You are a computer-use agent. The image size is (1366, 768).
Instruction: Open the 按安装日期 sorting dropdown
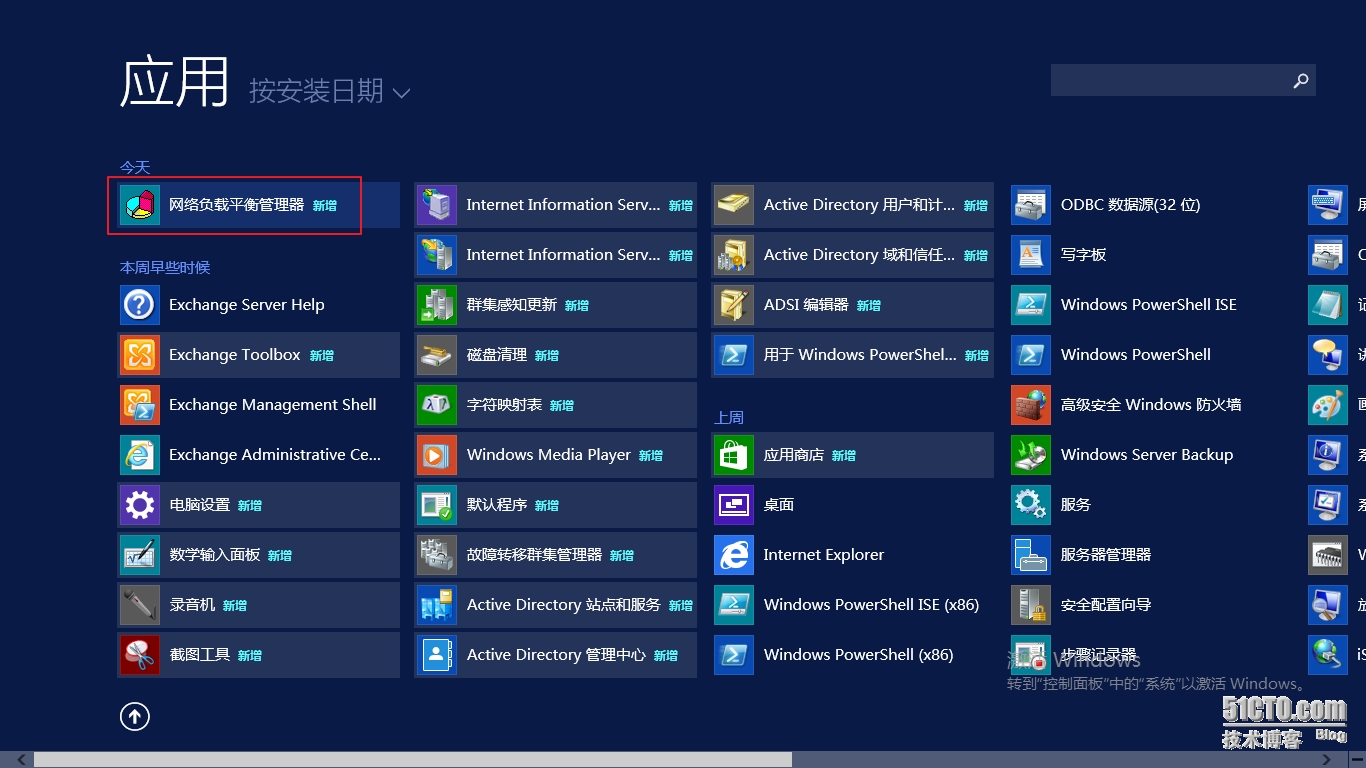click(324, 91)
